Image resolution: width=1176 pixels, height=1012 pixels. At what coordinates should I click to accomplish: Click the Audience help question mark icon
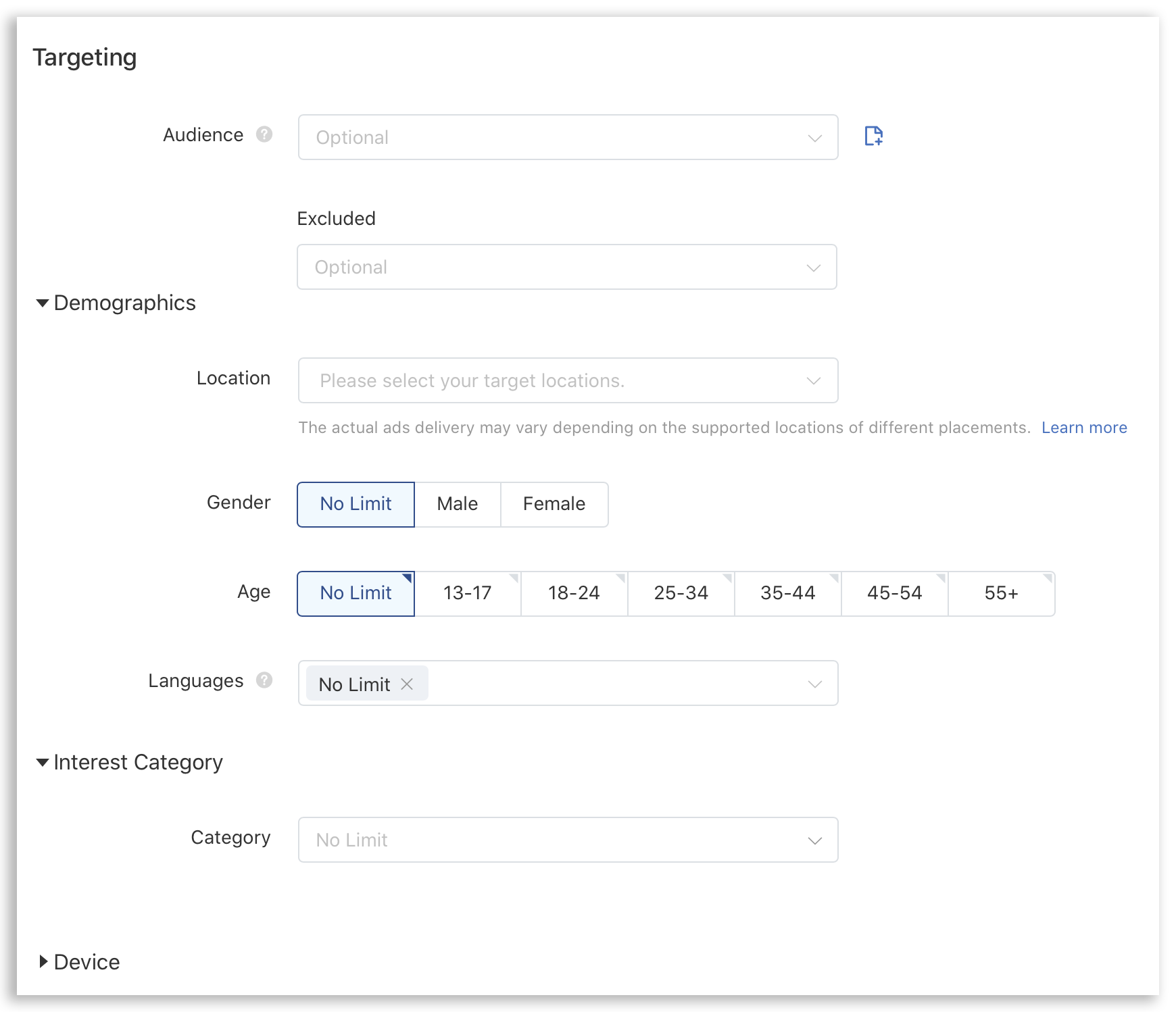264,134
